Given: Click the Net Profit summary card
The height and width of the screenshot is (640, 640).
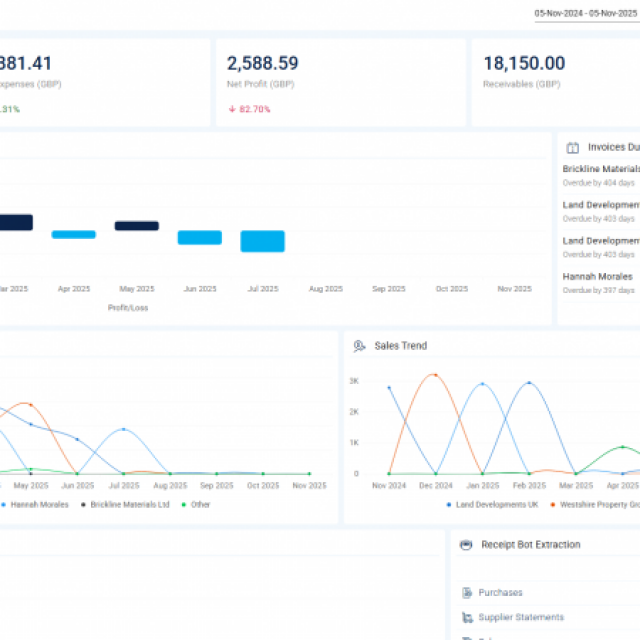Looking at the screenshot, I should (340, 82).
